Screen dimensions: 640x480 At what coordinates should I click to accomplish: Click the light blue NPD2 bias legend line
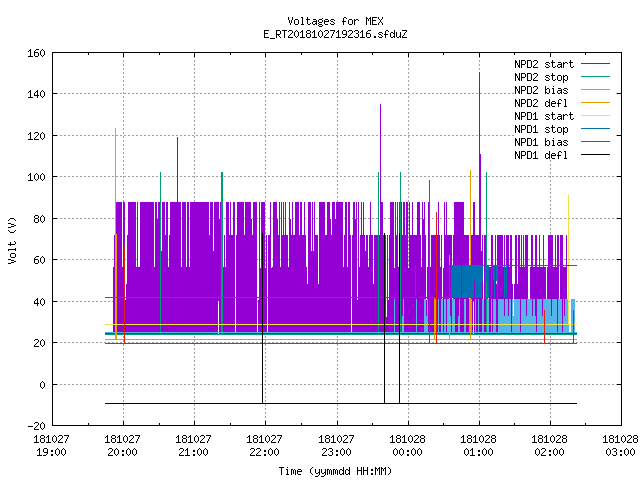pos(595,89)
